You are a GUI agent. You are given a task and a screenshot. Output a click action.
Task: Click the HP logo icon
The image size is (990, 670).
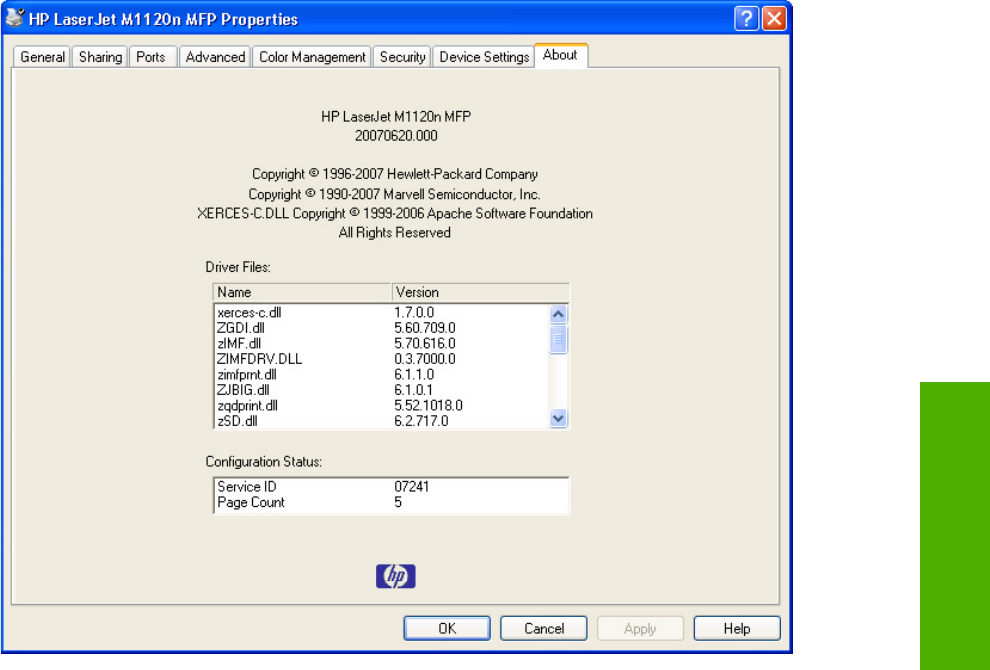click(x=396, y=576)
